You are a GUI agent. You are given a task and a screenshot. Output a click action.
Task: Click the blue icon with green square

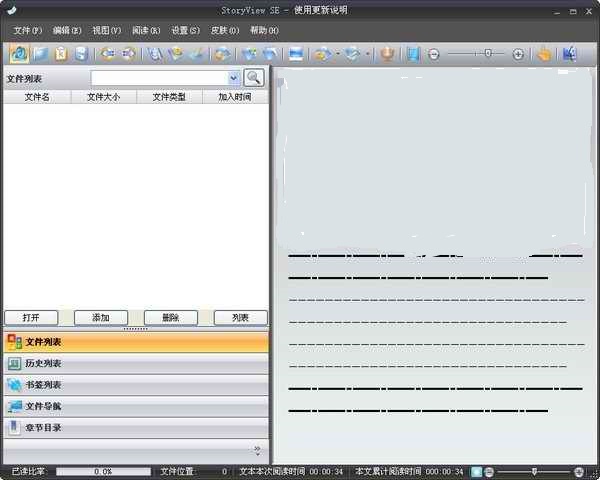click(x=249, y=54)
